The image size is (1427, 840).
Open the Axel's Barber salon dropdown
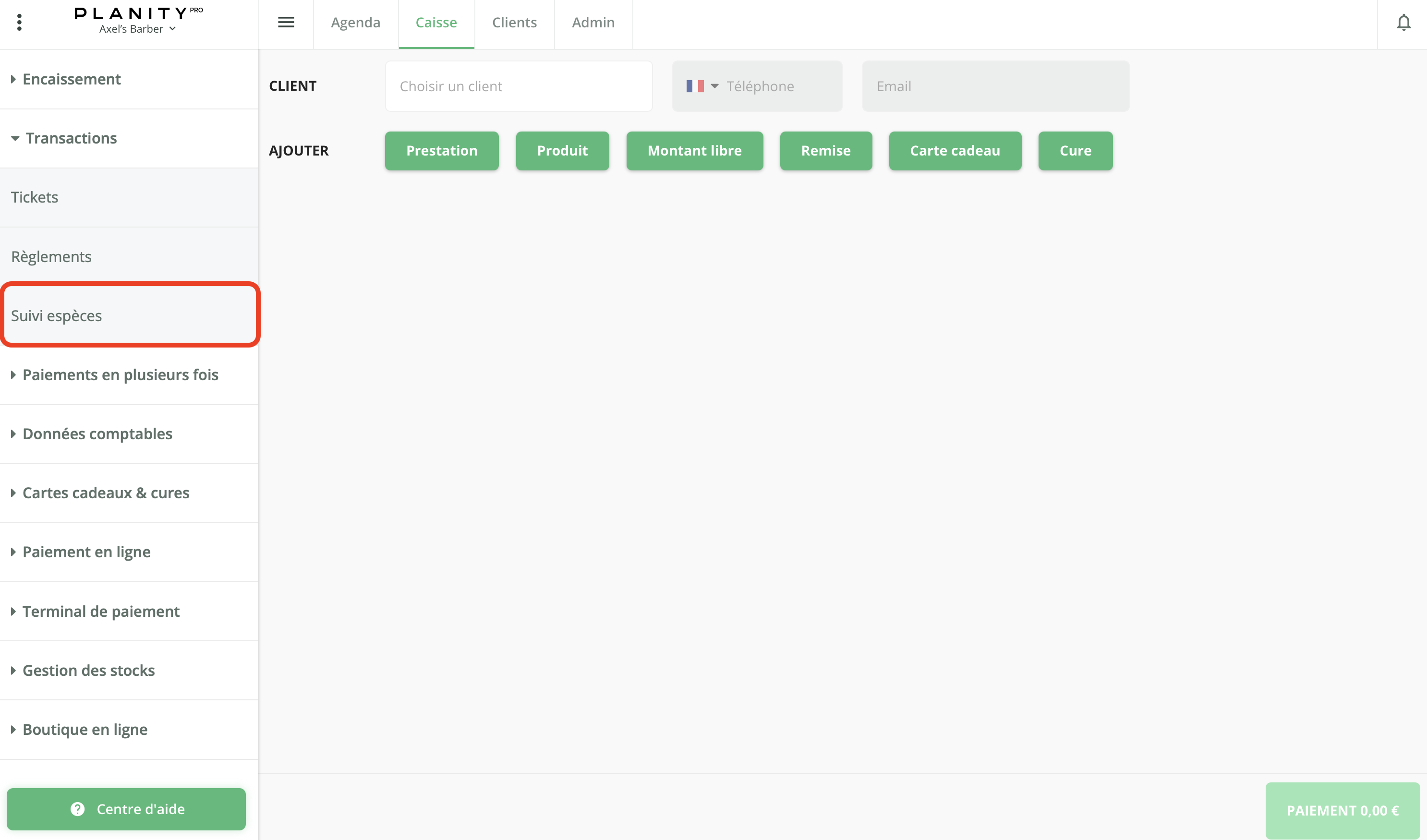click(138, 29)
